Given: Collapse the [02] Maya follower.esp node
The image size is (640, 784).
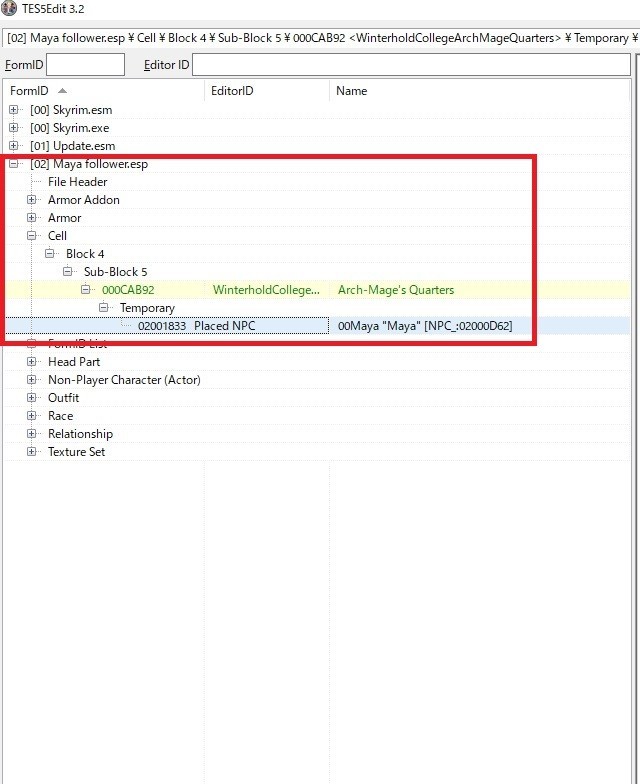Looking at the screenshot, I should click(x=14, y=164).
